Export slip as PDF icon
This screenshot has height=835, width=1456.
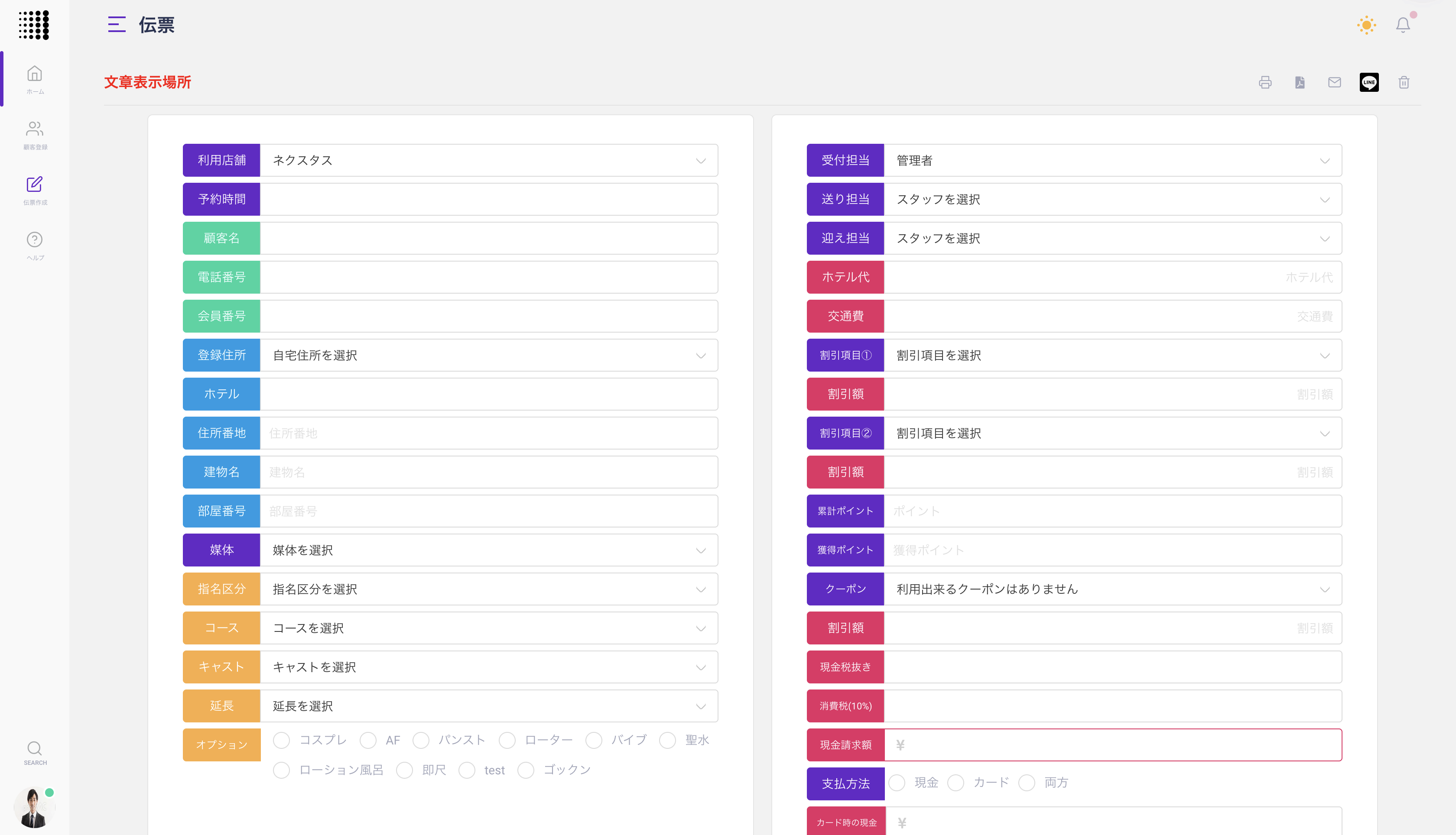tap(1300, 83)
